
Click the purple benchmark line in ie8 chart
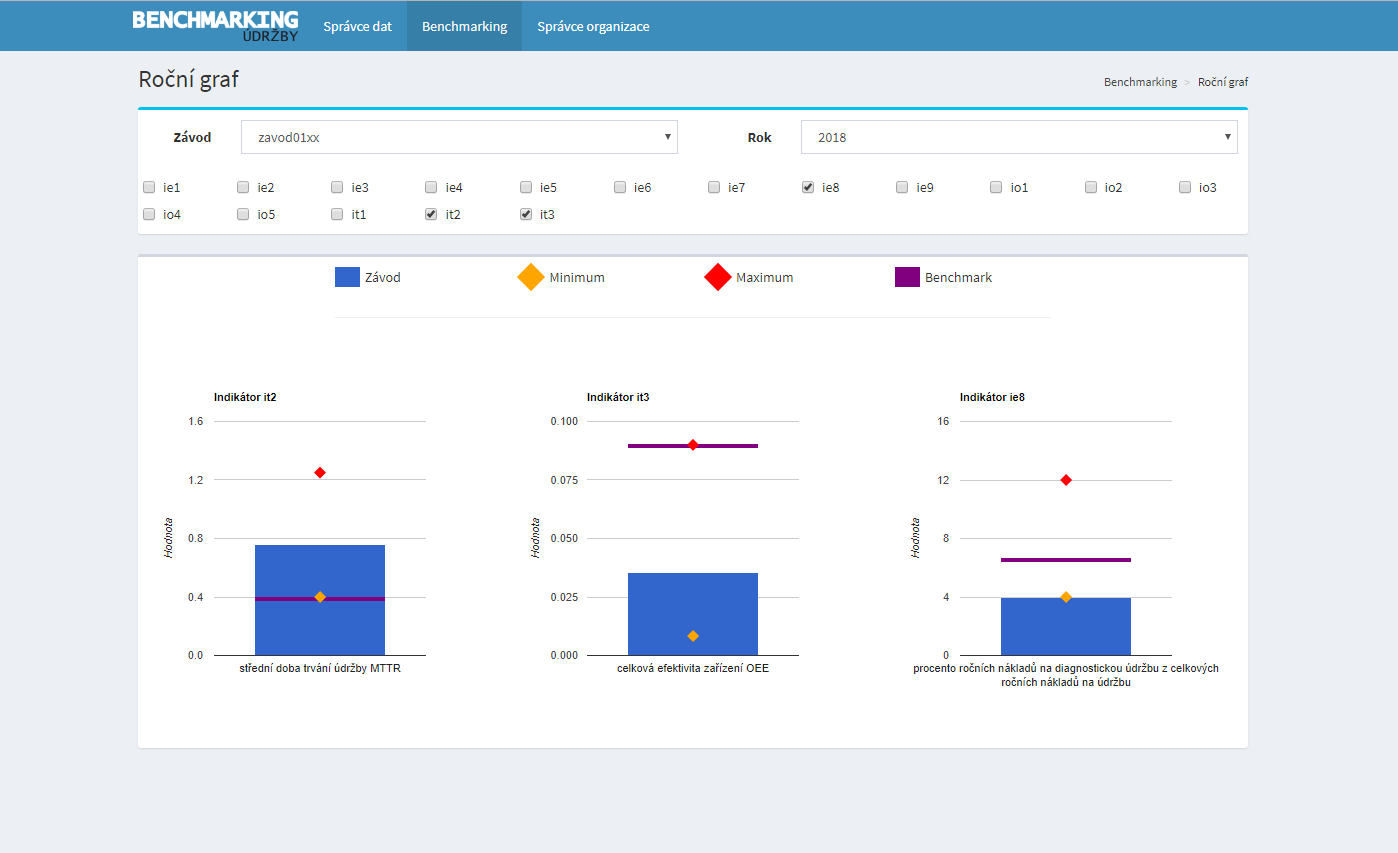point(1066,560)
